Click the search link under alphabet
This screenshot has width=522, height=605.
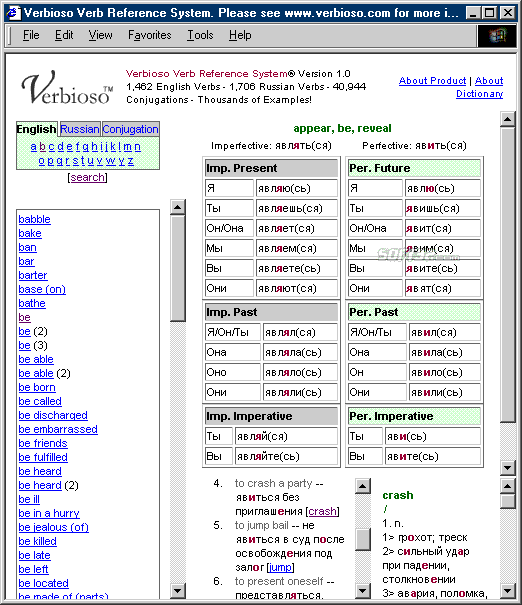click(x=88, y=177)
